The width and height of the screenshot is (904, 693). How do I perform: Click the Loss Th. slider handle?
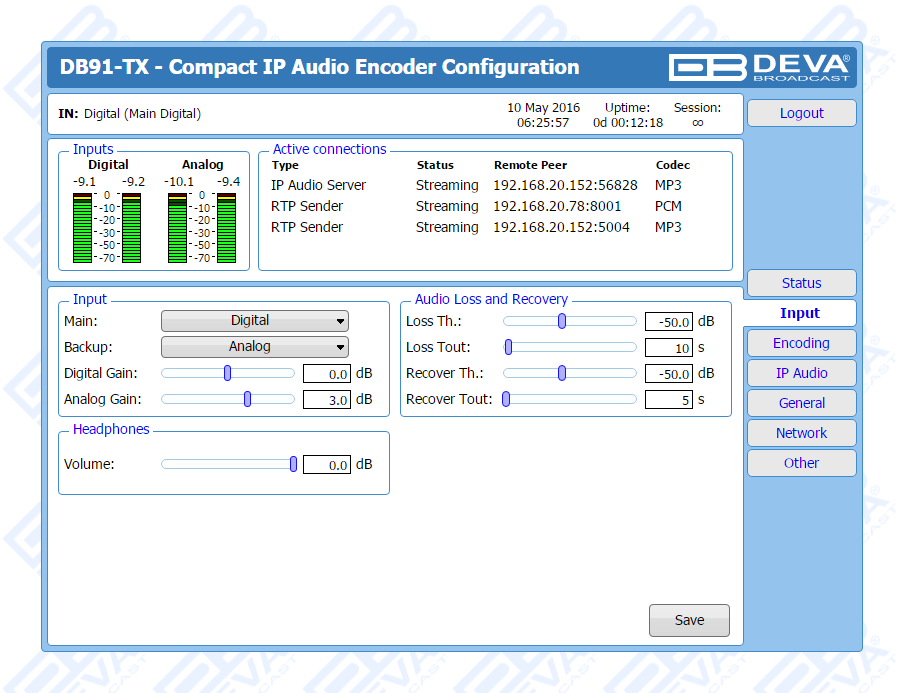[562, 321]
